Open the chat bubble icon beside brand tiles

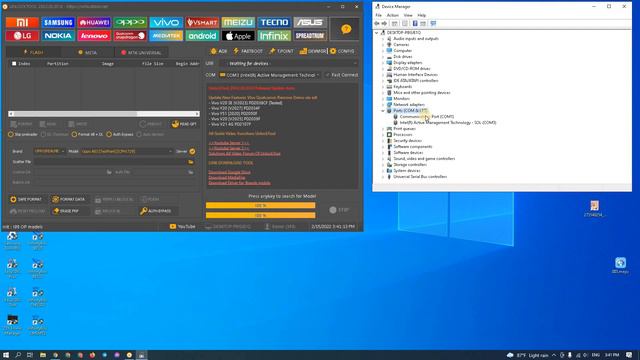[345, 29]
